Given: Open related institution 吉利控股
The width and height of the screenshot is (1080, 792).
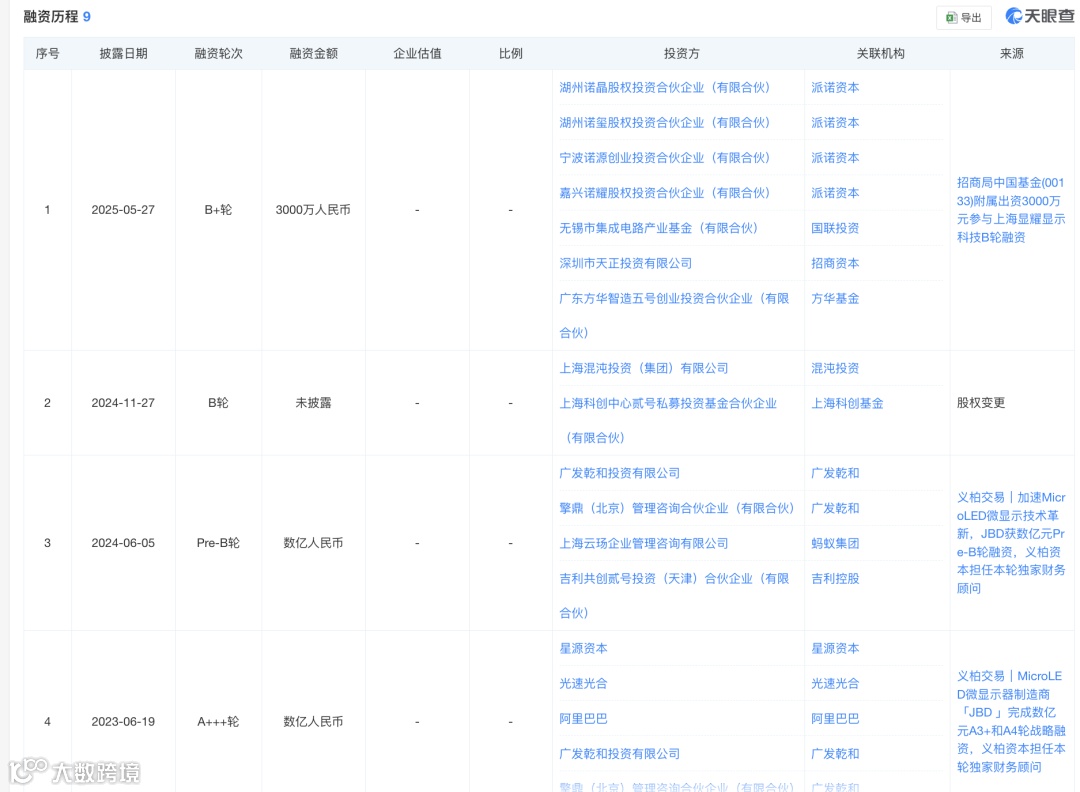Looking at the screenshot, I should coord(835,579).
